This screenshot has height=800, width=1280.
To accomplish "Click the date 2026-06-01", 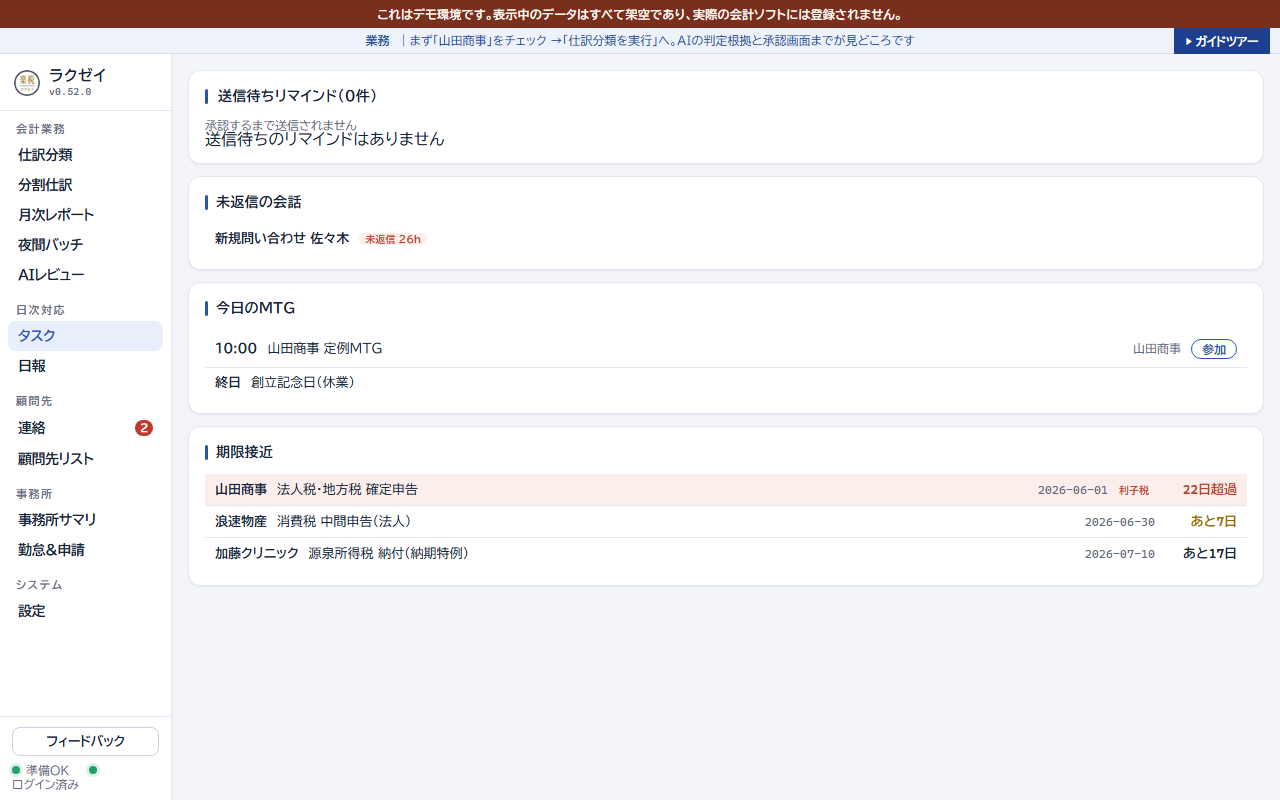I will click(1073, 490).
